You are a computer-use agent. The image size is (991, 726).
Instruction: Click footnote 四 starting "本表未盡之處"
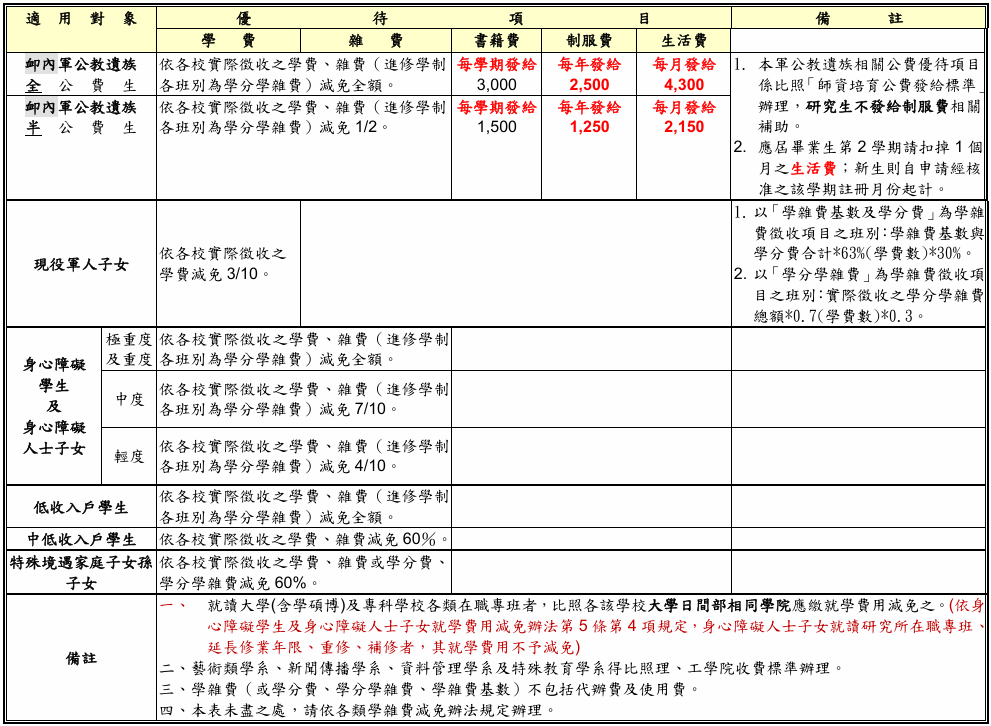(x=357, y=710)
